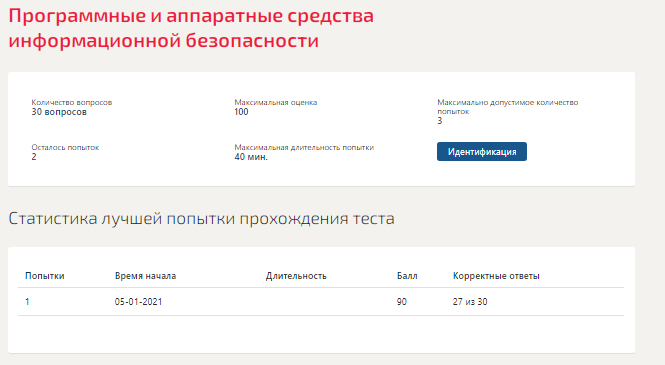Click the Максимальная оценка value 100
Screen dimensions: 665x365
pyautogui.click(x=241, y=112)
